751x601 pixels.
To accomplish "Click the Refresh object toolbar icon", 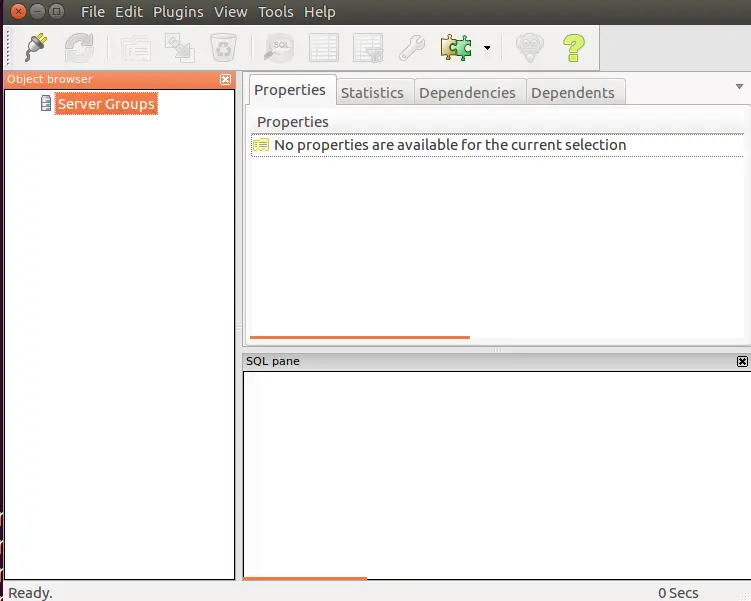I will click(x=79, y=47).
